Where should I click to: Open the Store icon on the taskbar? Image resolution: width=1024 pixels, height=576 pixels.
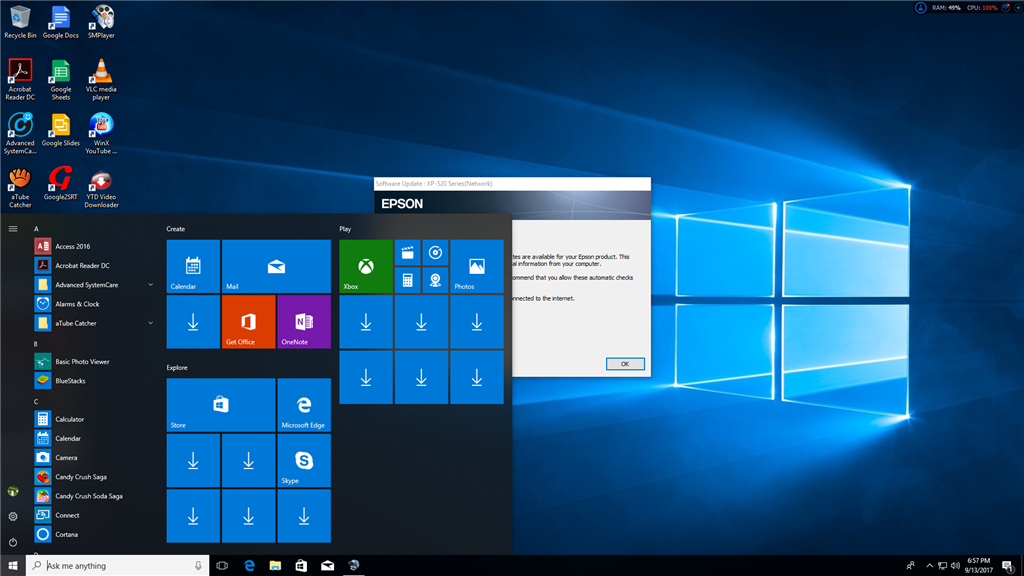coord(301,566)
